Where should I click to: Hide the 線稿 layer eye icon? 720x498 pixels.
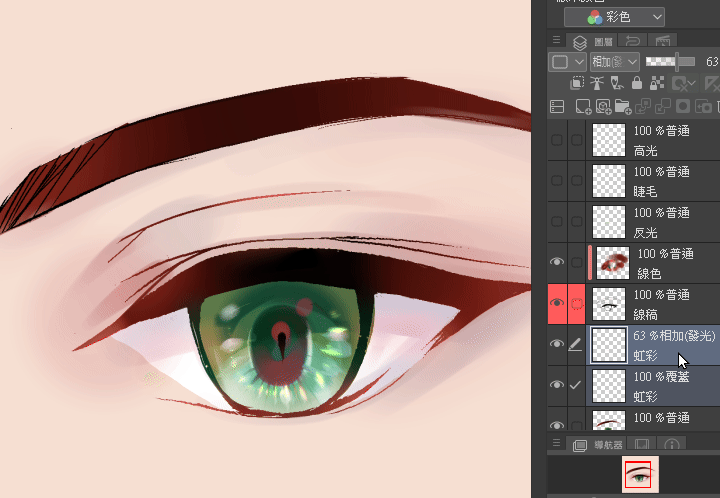pyautogui.click(x=557, y=303)
